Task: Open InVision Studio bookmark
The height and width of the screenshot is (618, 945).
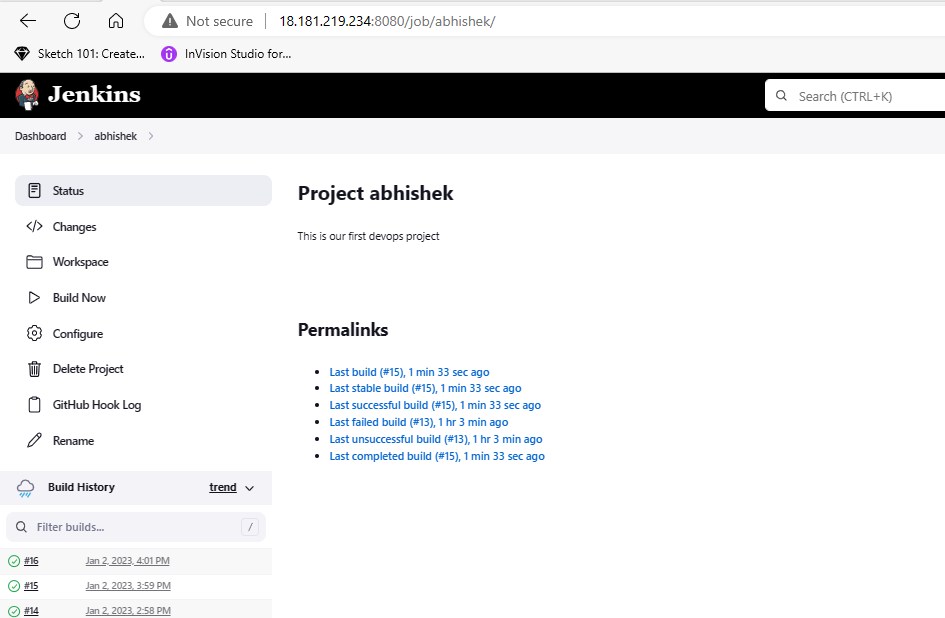Action: click(226, 54)
